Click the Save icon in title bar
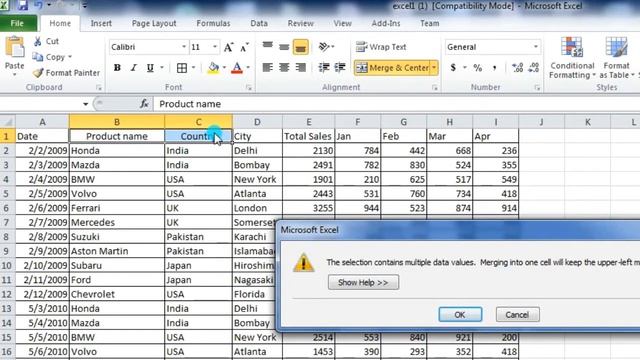 tap(22, 5)
